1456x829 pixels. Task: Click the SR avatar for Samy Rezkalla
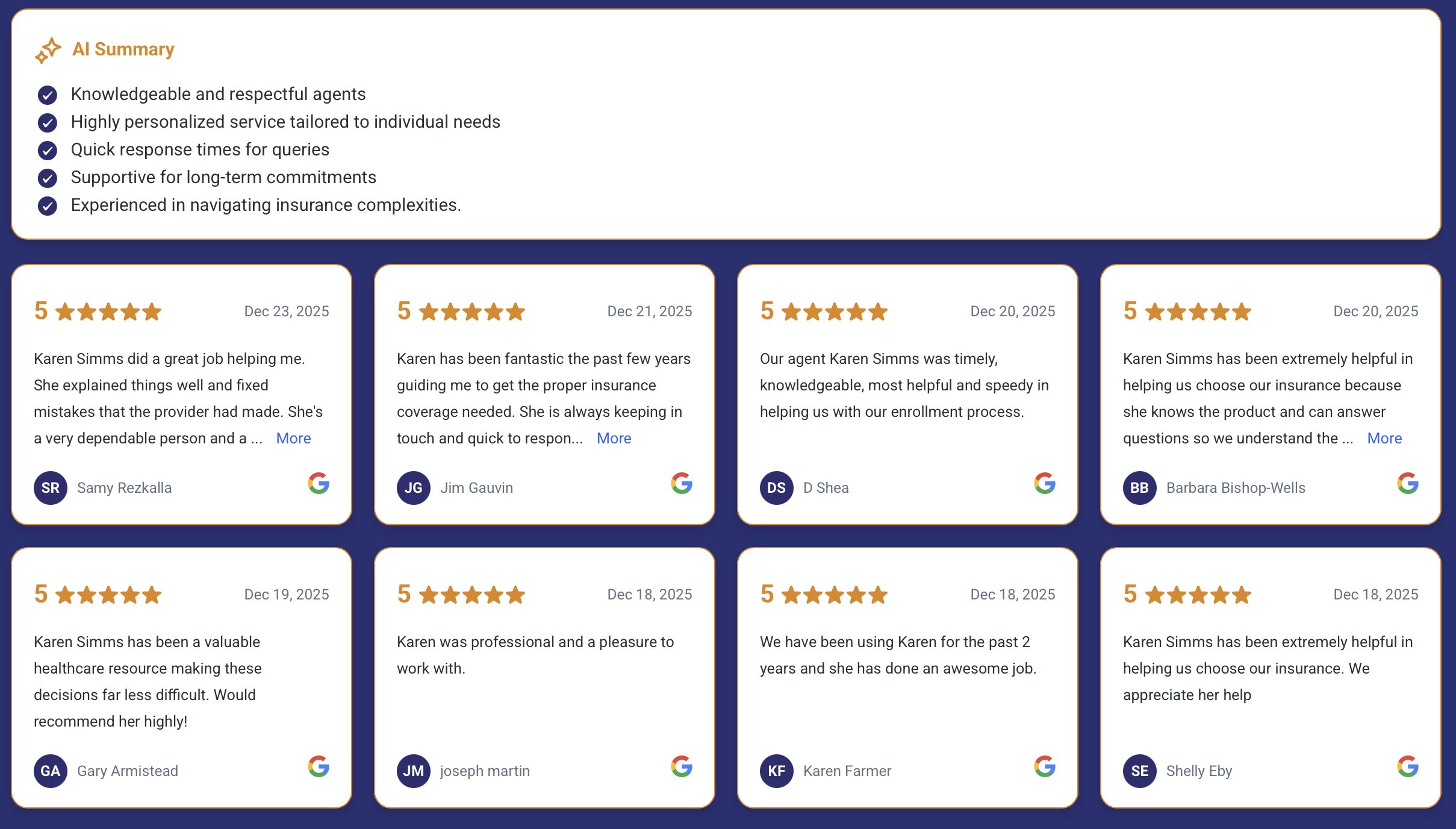51,487
